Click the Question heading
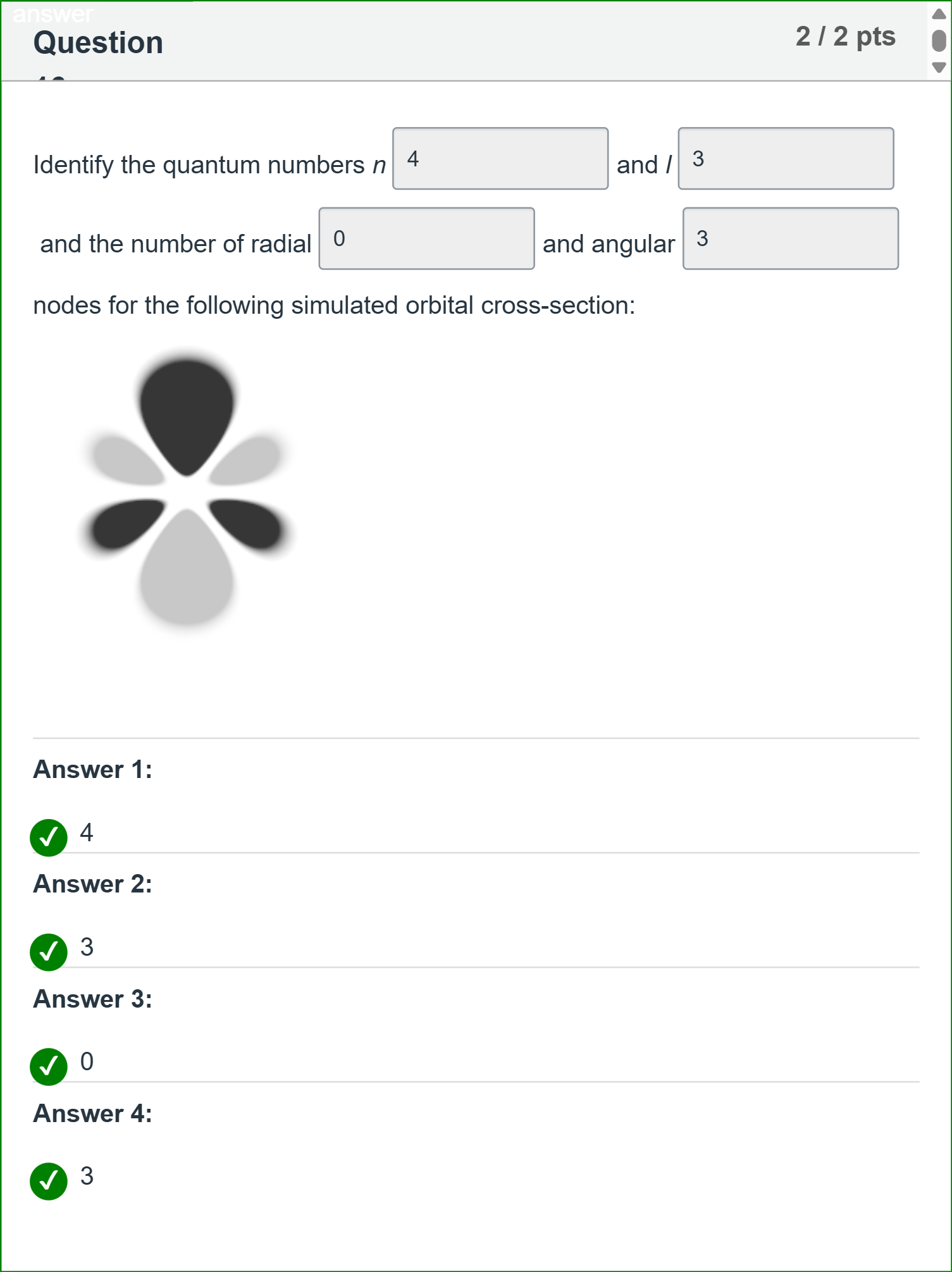Viewport: 952px width, 1272px height. click(x=97, y=42)
